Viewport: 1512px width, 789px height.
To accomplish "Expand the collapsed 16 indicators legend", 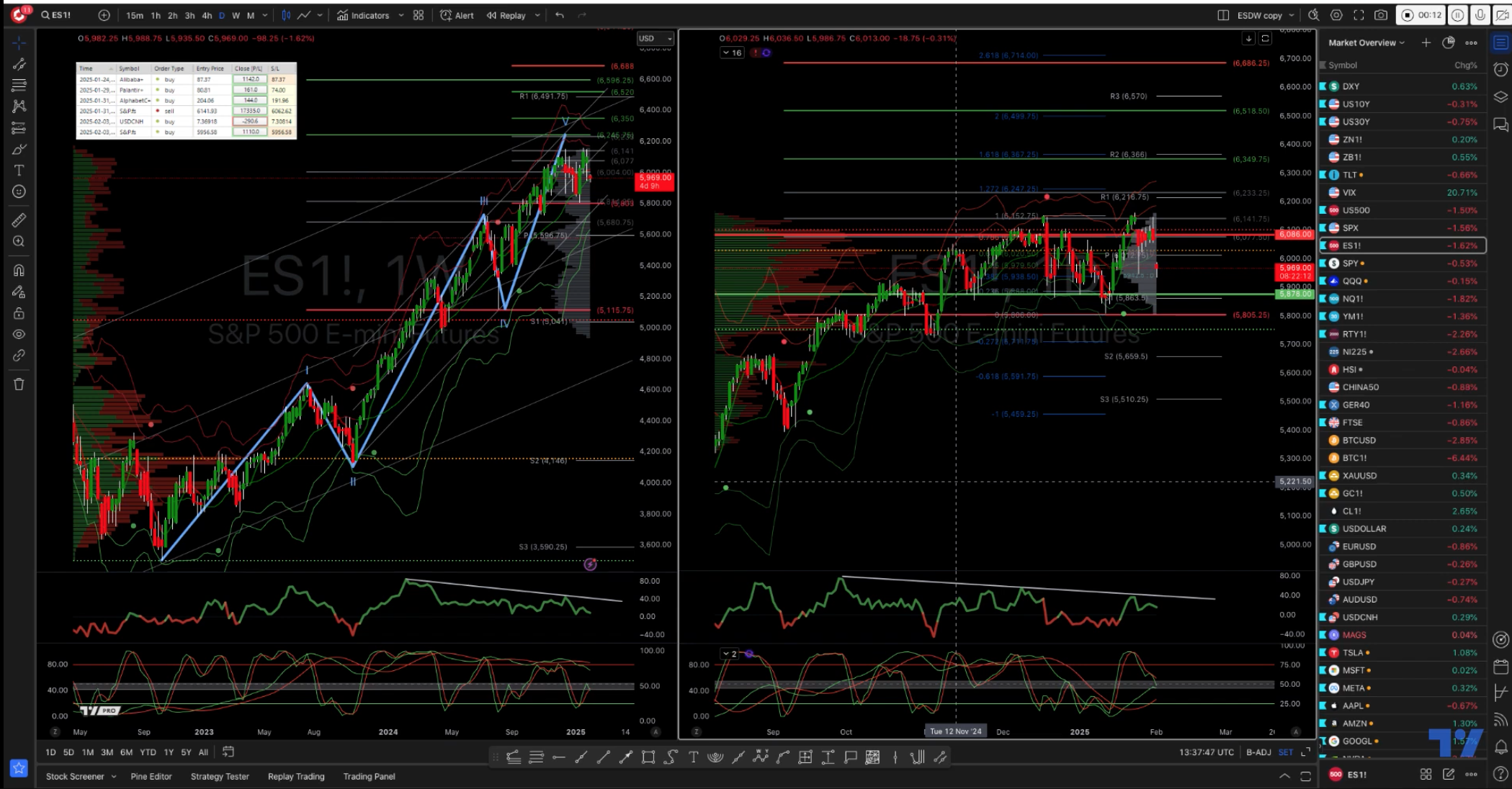I will (x=732, y=53).
